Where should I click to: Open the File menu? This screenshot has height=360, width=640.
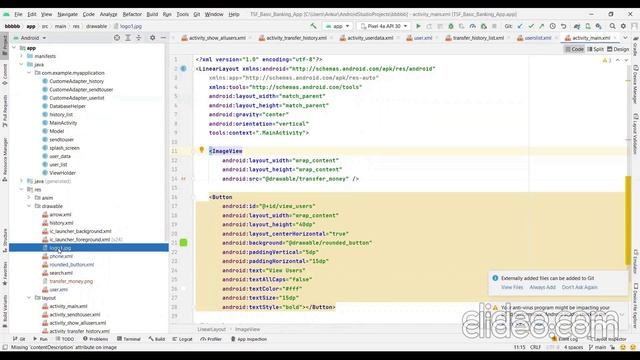point(18,14)
